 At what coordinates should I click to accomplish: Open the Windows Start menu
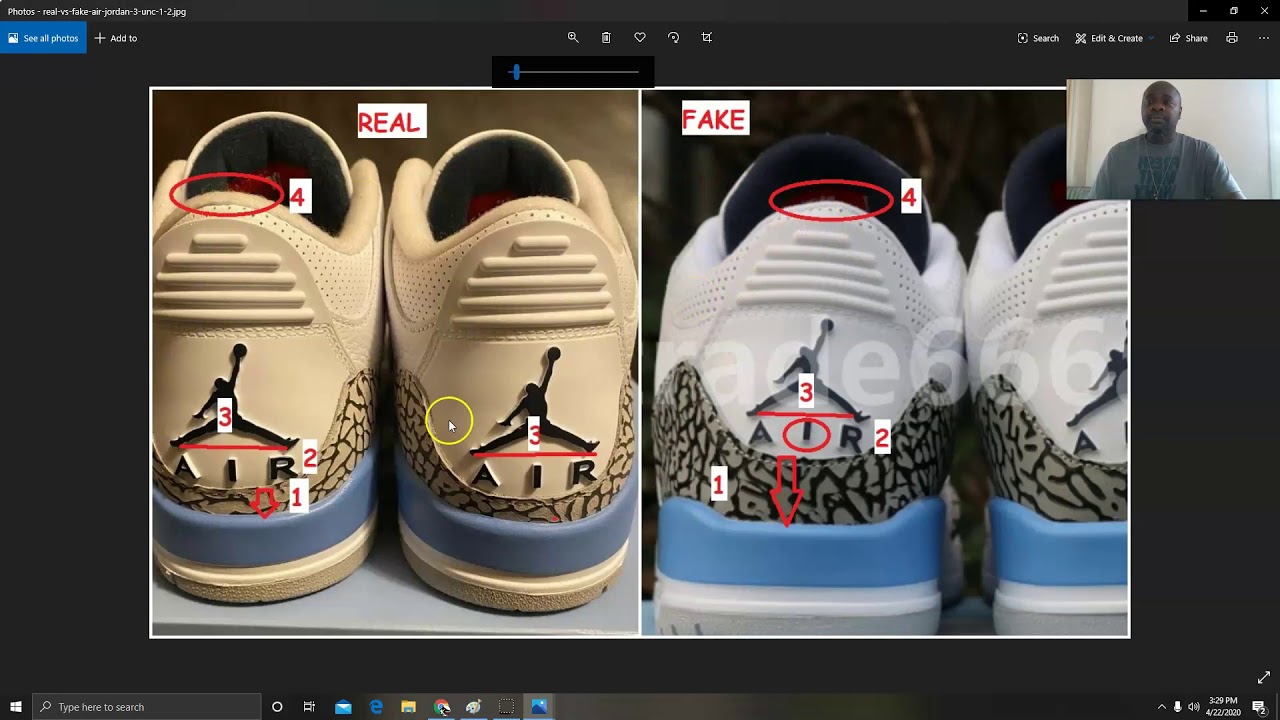click(16, 707)
